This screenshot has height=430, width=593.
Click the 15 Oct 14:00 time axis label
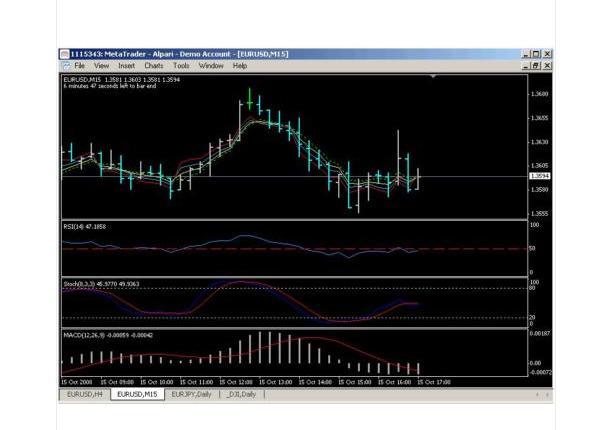[x=315, y=382]
